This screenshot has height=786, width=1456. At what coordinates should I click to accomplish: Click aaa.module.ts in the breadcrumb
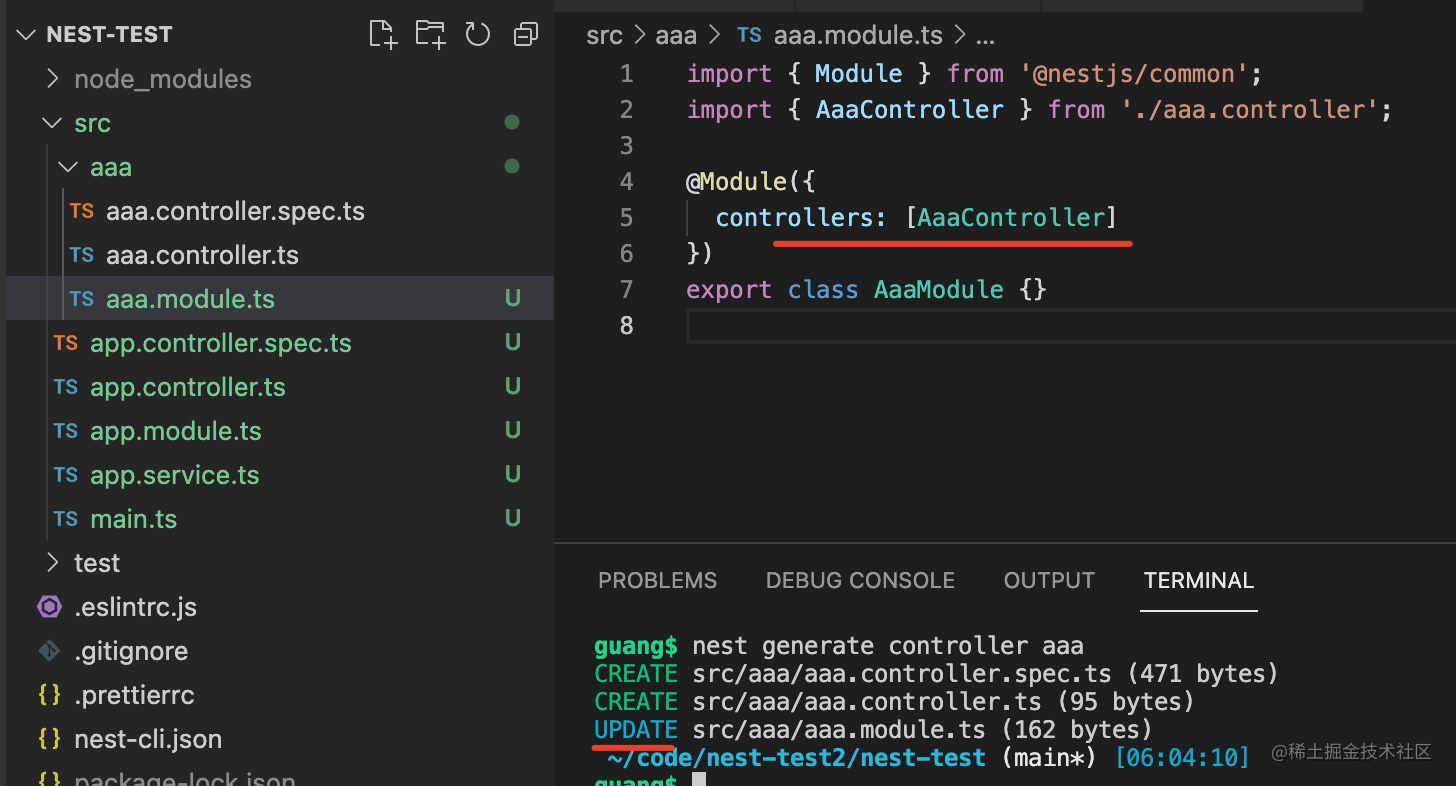tap(858, 36)
